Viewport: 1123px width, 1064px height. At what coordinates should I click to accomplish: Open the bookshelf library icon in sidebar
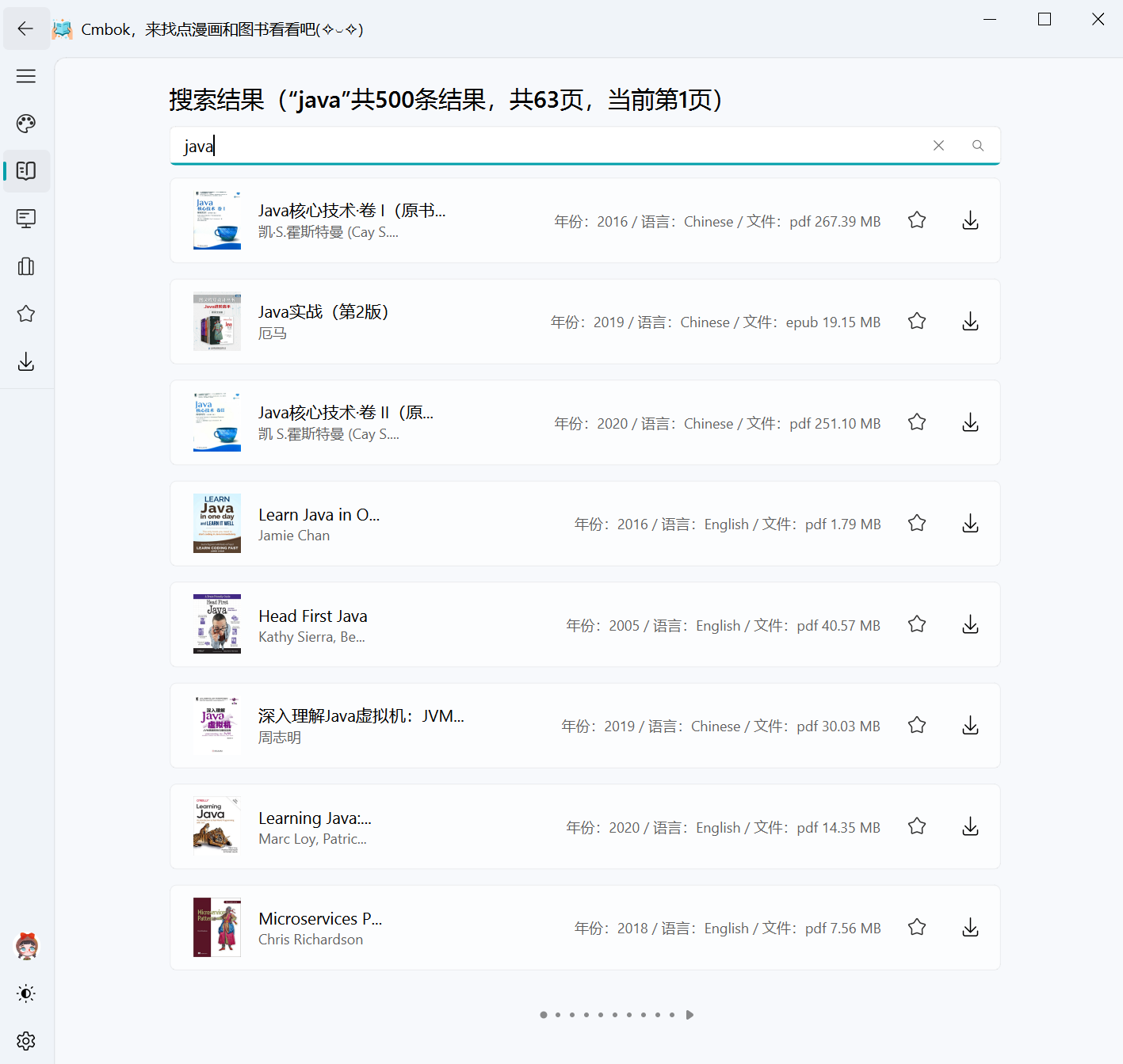26,266
